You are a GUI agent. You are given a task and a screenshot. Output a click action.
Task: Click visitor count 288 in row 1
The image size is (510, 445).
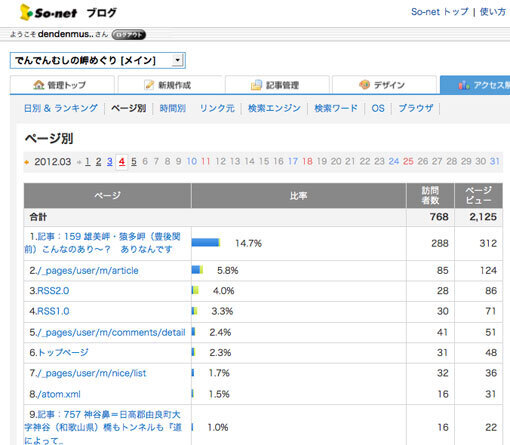point(440,243)
